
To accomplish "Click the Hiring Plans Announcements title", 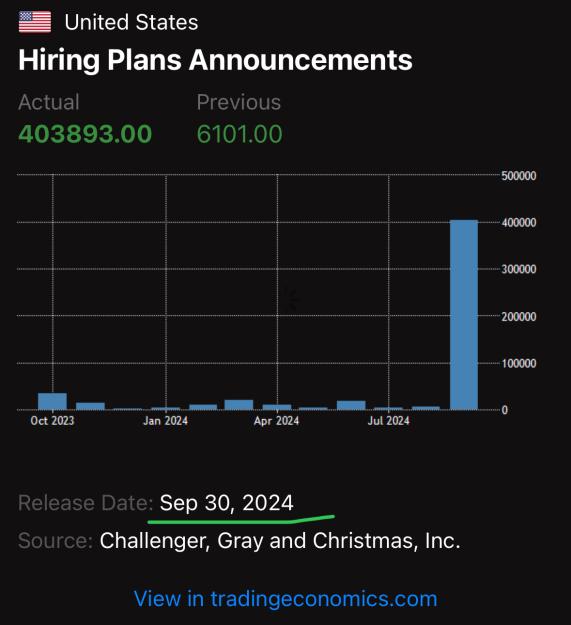I will (x=215, y=60).
